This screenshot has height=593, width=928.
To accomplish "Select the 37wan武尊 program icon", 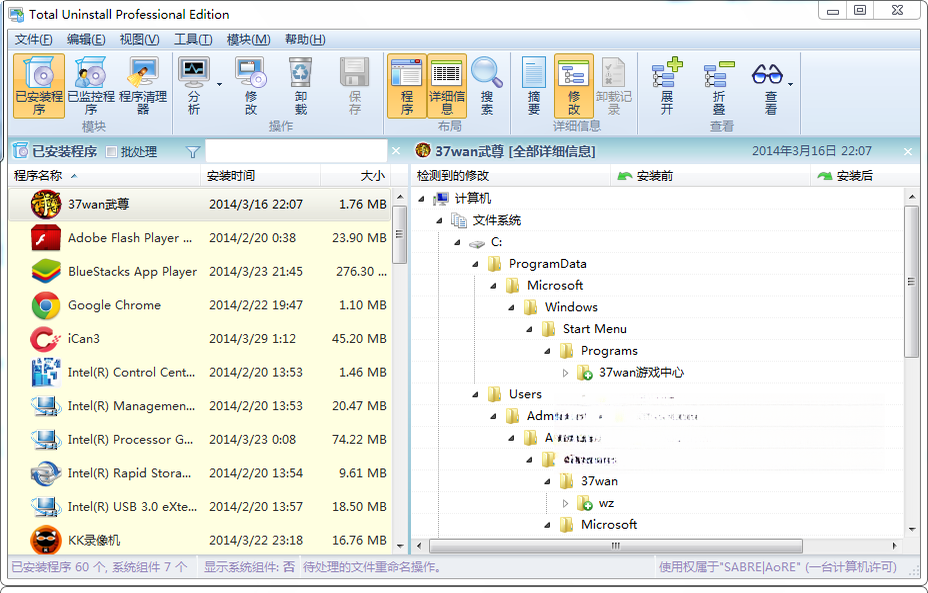I will 46,205.
